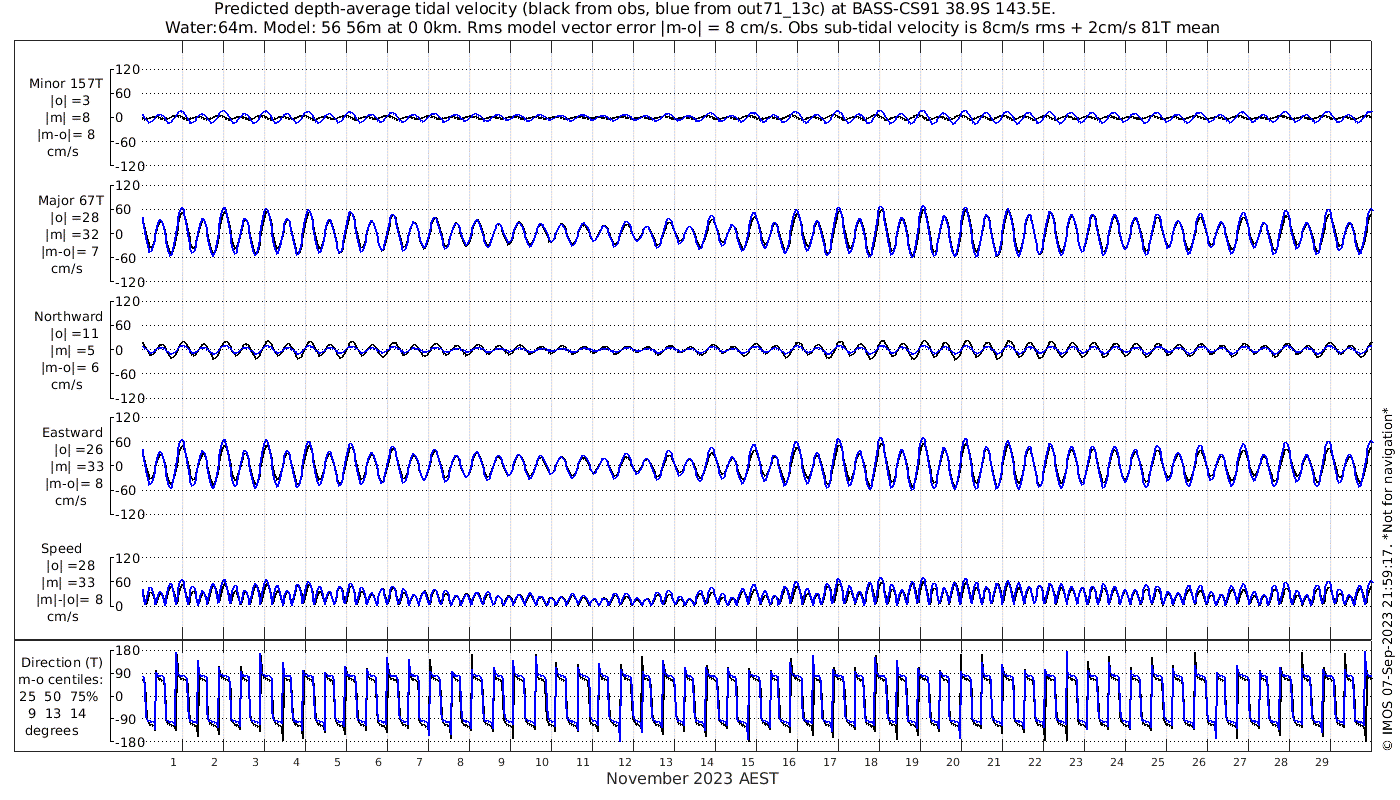Click day 29 tick on time axis
Screen dimensions: 1400x800
pyautogui.click(x=1322, y=762)
